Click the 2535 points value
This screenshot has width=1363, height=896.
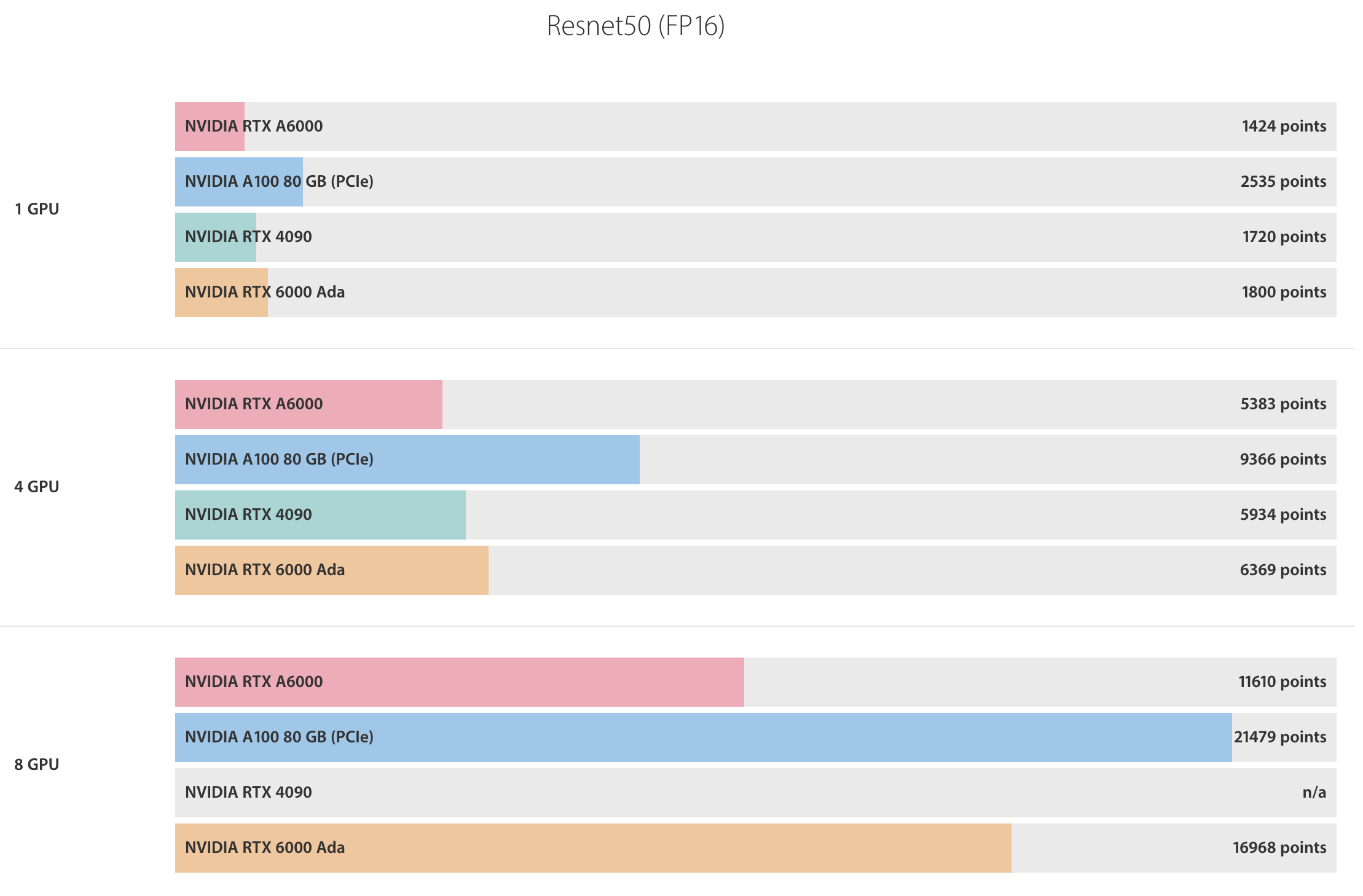[x=1283, y=181]
